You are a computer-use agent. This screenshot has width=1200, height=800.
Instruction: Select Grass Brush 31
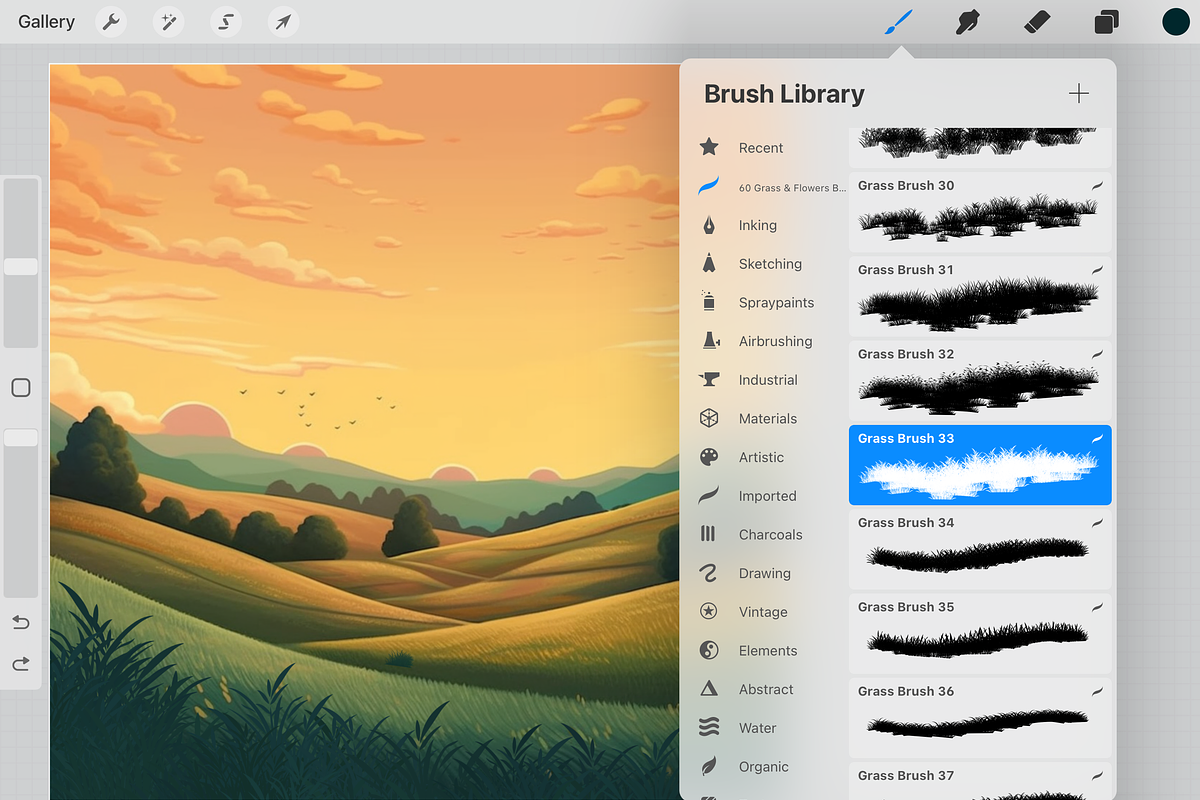pos(980,296)
